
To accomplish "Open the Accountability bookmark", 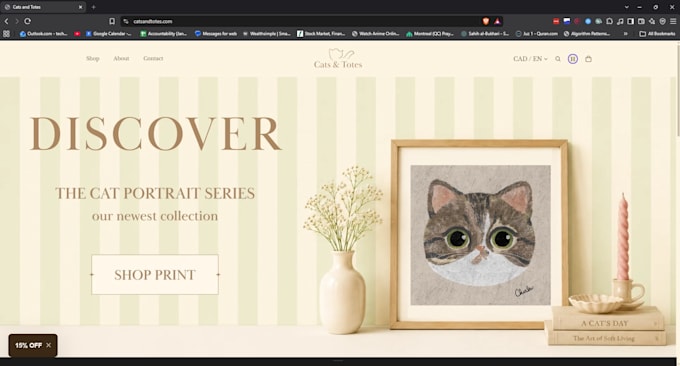I will [163, 33].
